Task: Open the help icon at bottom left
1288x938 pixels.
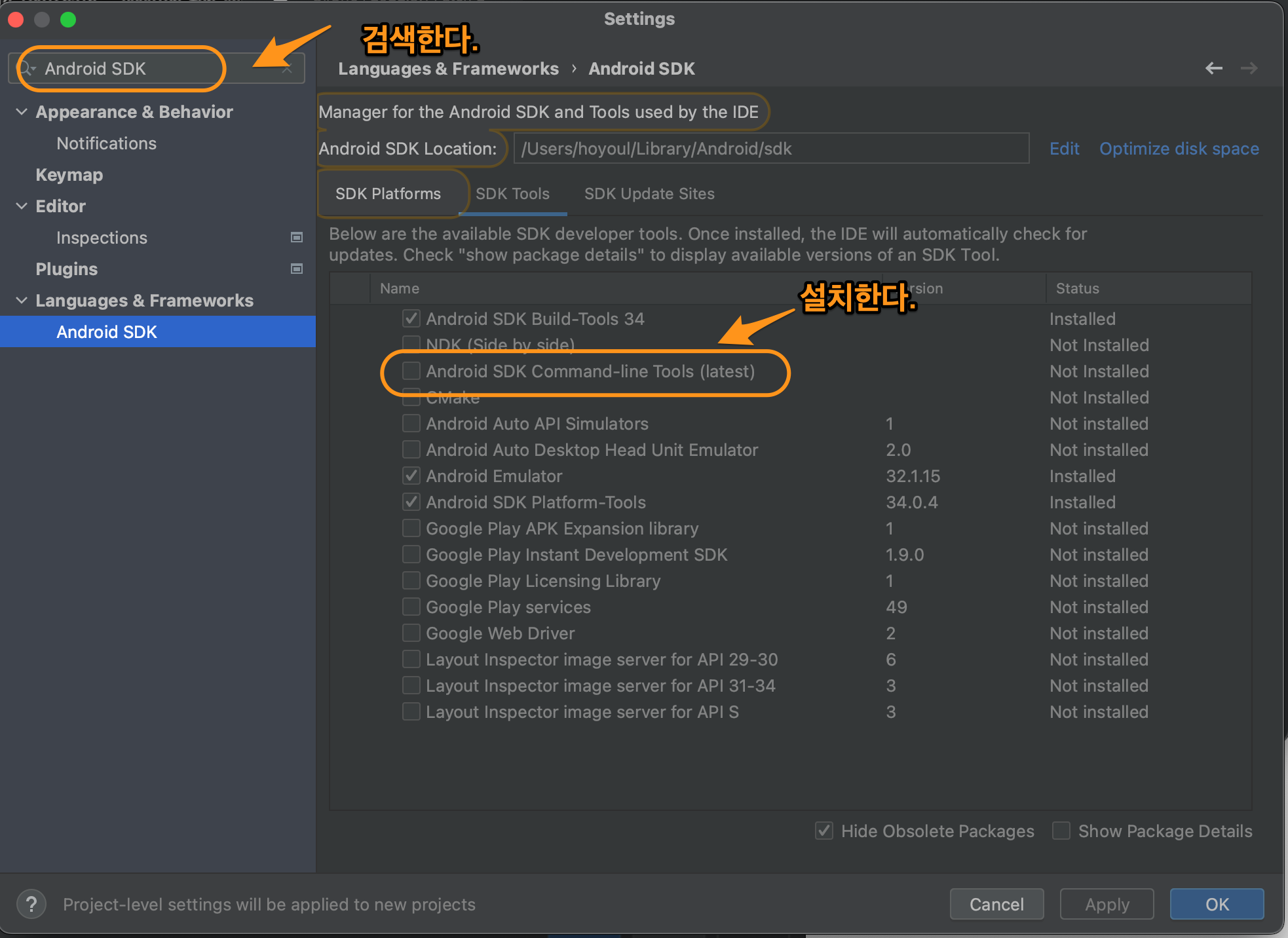Action: (x=31, y=904)
